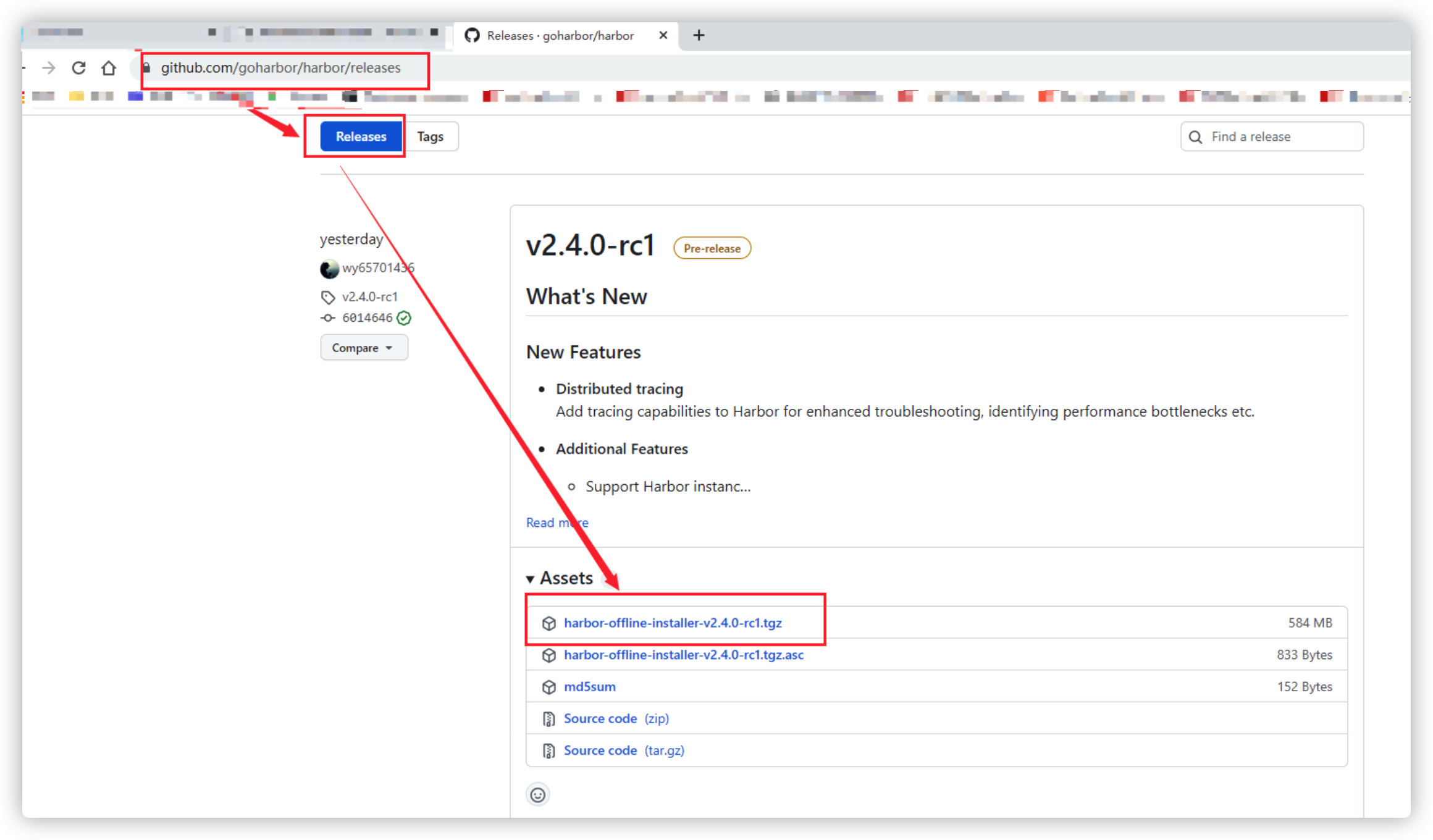Open the Compare dropdown
Screen dimensions: 1433x840
pyautogui.click(x=363, y=348)
